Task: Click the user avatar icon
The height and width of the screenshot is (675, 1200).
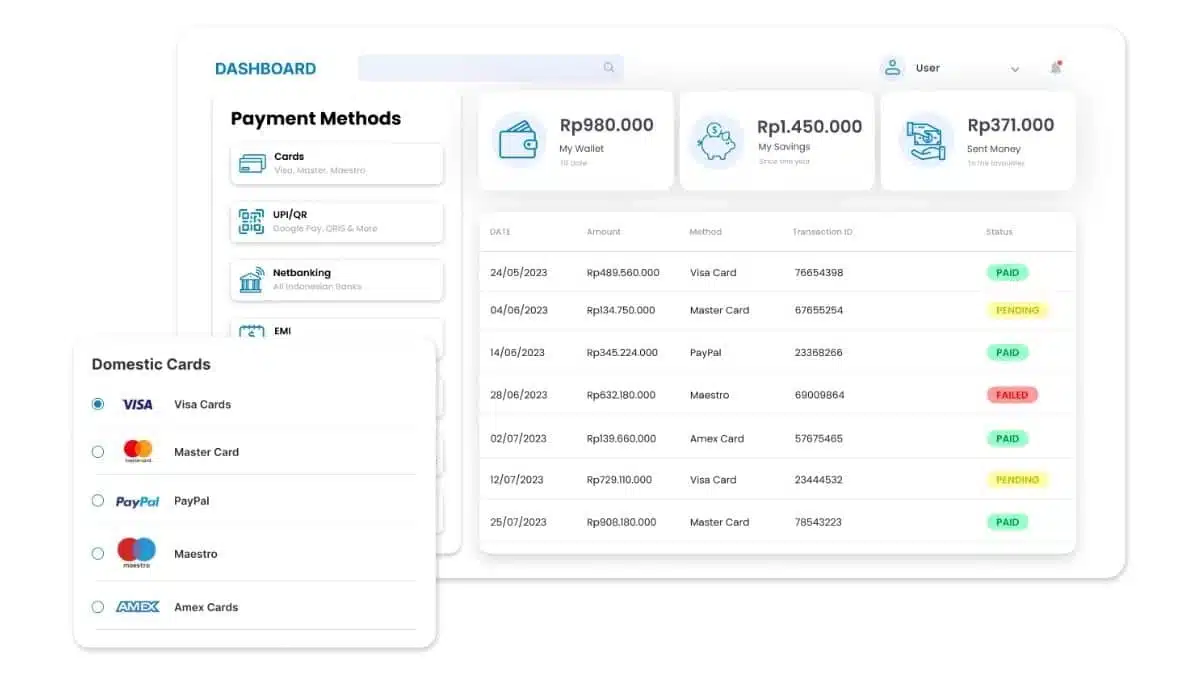Action: tap(892, 68)
